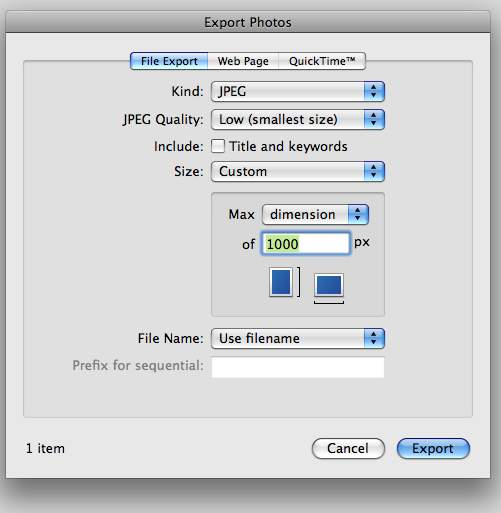Open the Kind JPEG dropdown
The image size is (501, 513).
pos(298,91)
